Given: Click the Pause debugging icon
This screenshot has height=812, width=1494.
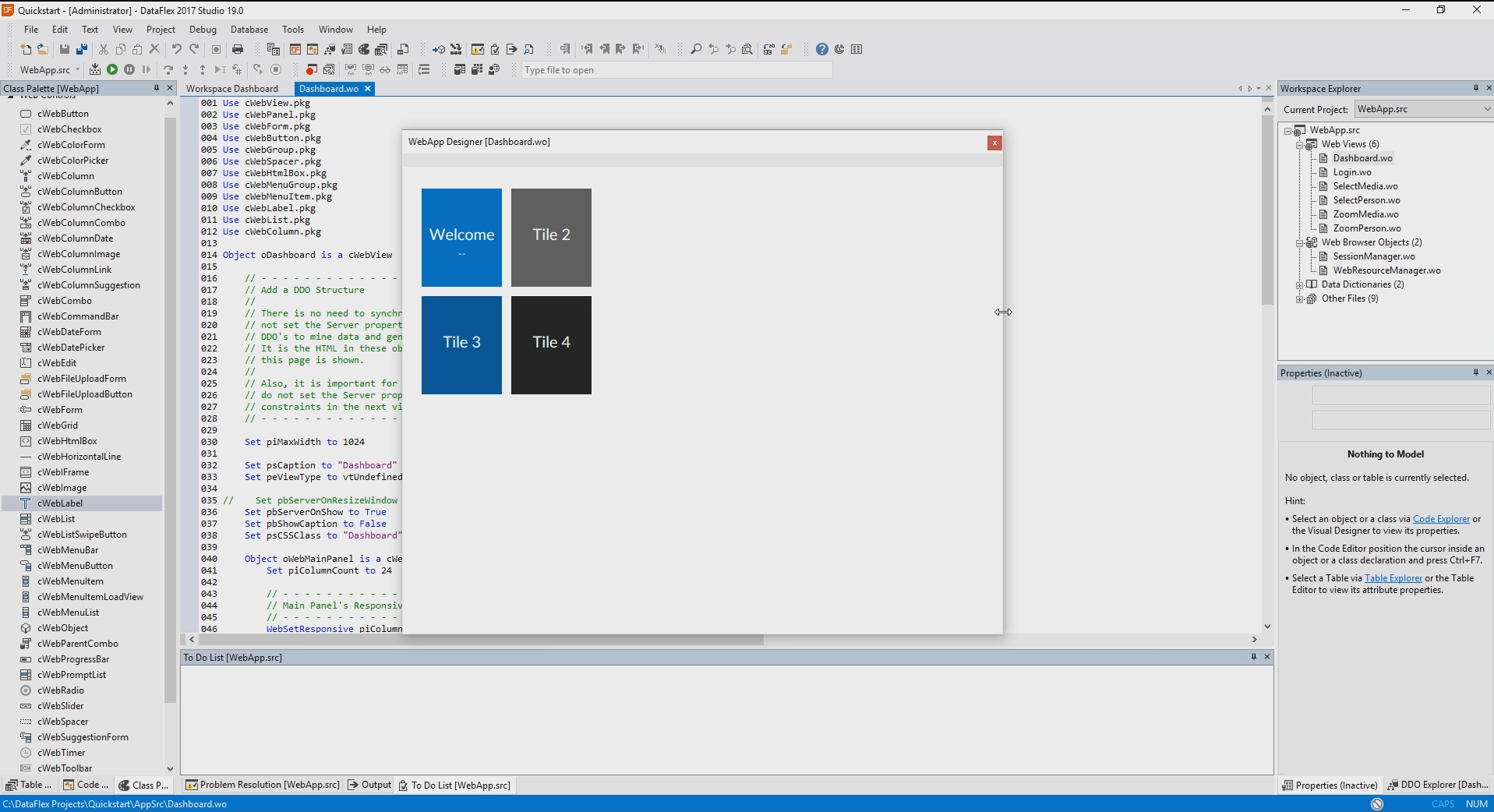Looking at the screenshot, I should click(129, 69).
